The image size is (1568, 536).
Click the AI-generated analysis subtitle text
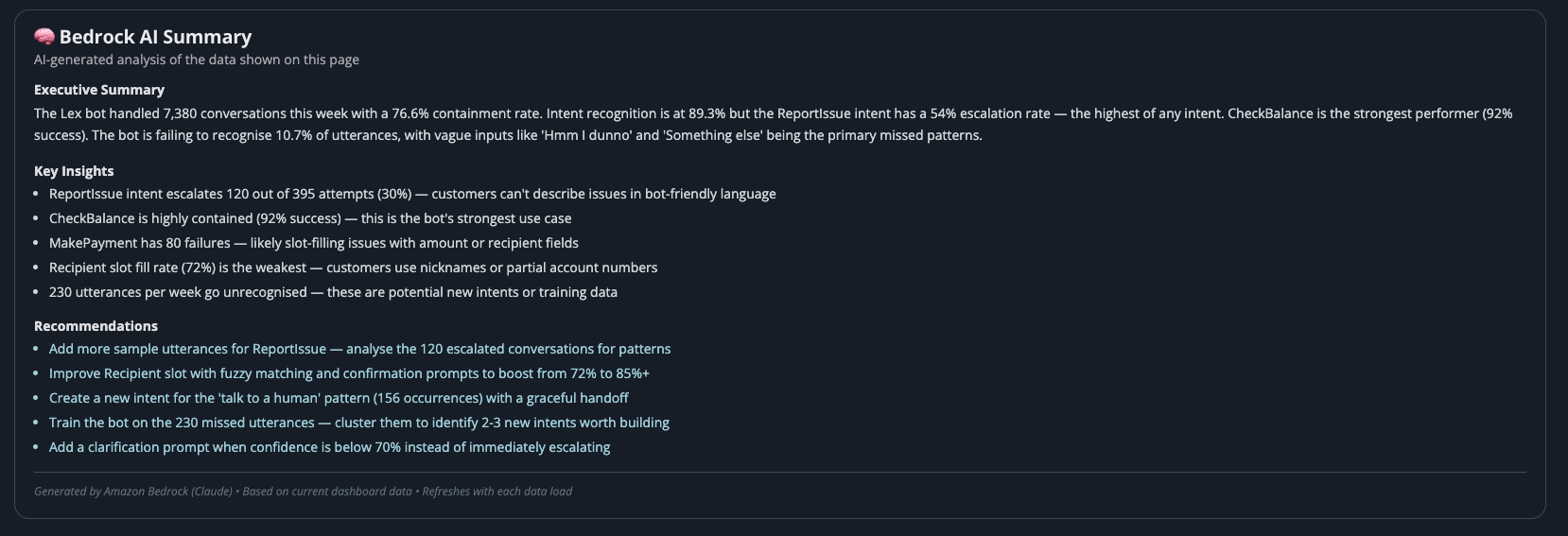197,60
